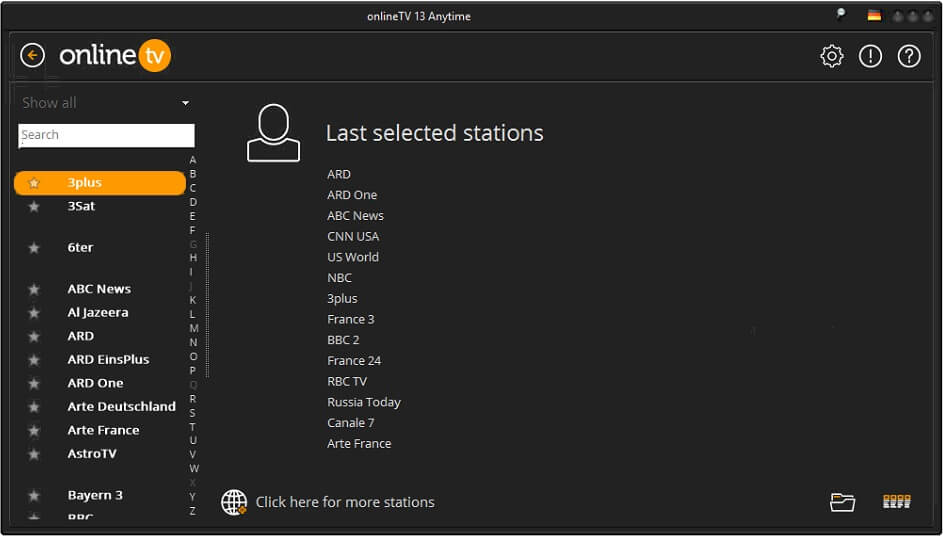Open help with the question mark icon
This screenshot has width=943, height=536.
pos(908,56)
